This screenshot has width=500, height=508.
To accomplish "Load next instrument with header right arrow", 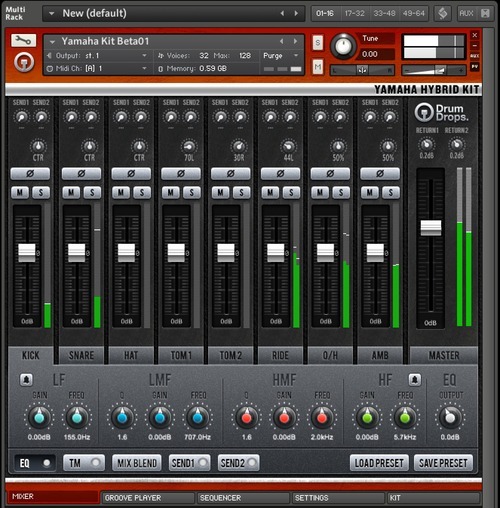I will (x=295, y=41).
